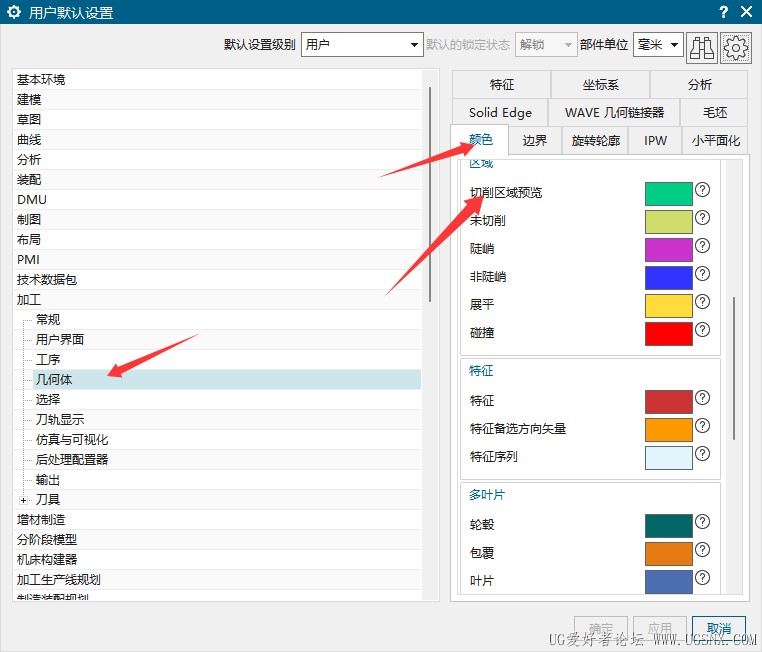Image resolution: width=762 pixels, height=652 pixels.
Task: Select 制图 in the category list
Action: click(217, 220)
